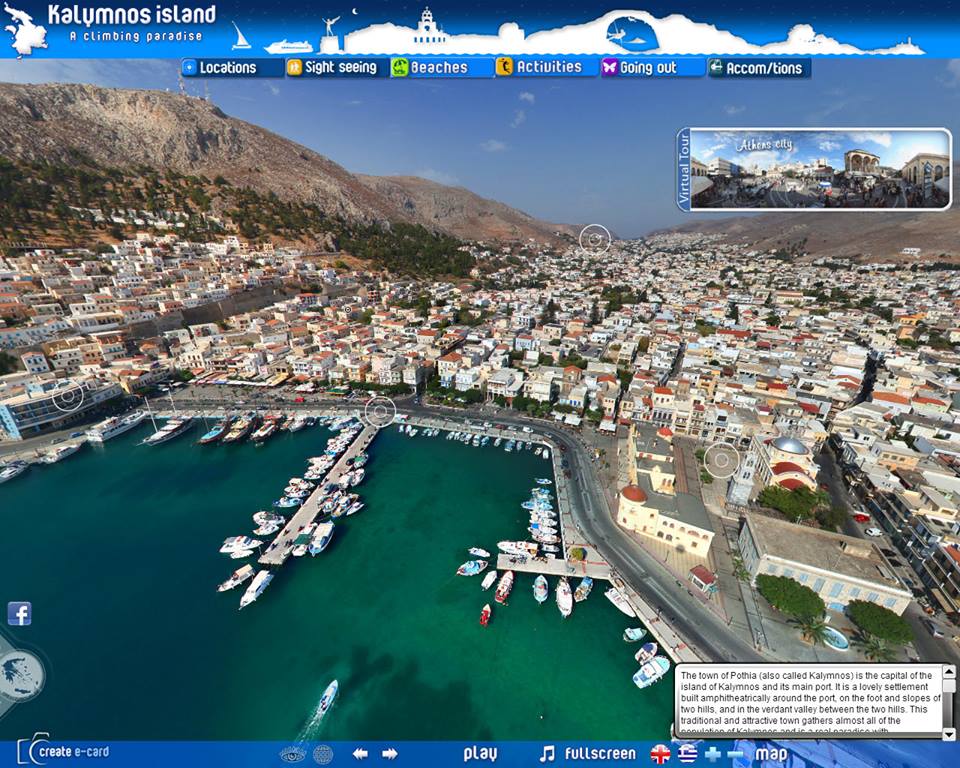Switch language to Greek via Greek flag
This screenshot has width=960, height=768.
tap(688, 754)
